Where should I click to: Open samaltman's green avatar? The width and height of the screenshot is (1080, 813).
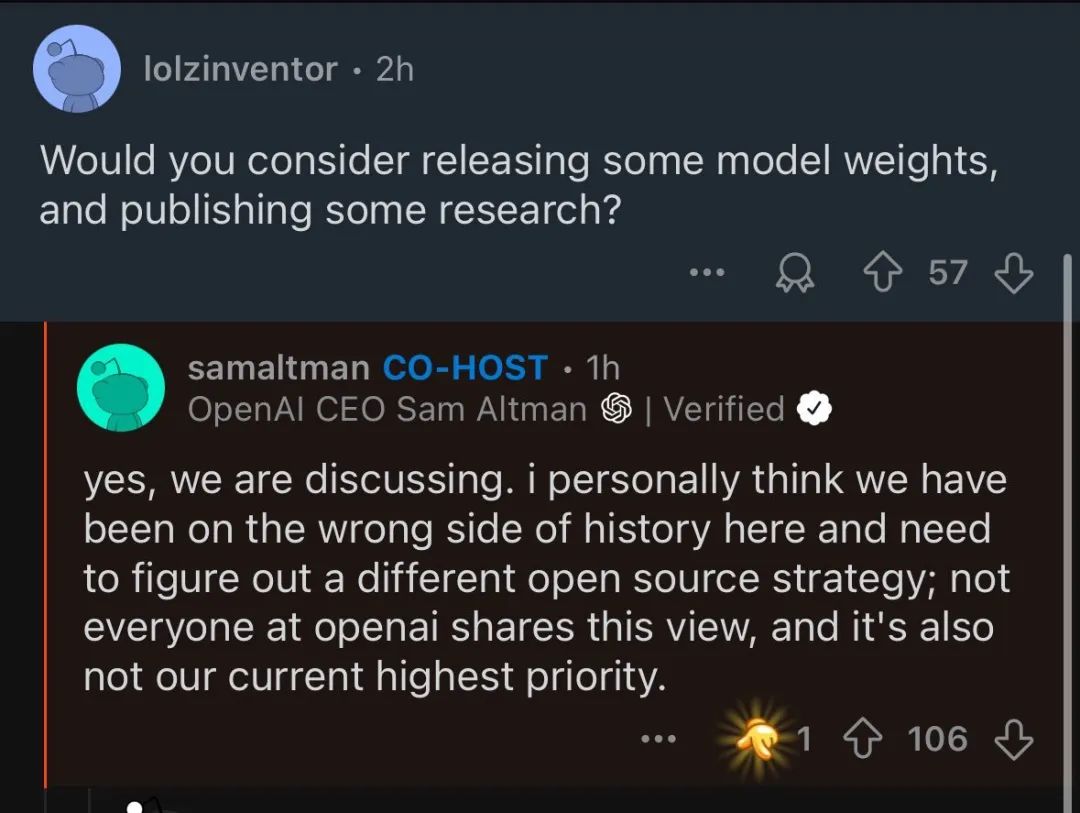tap(120, 387)
